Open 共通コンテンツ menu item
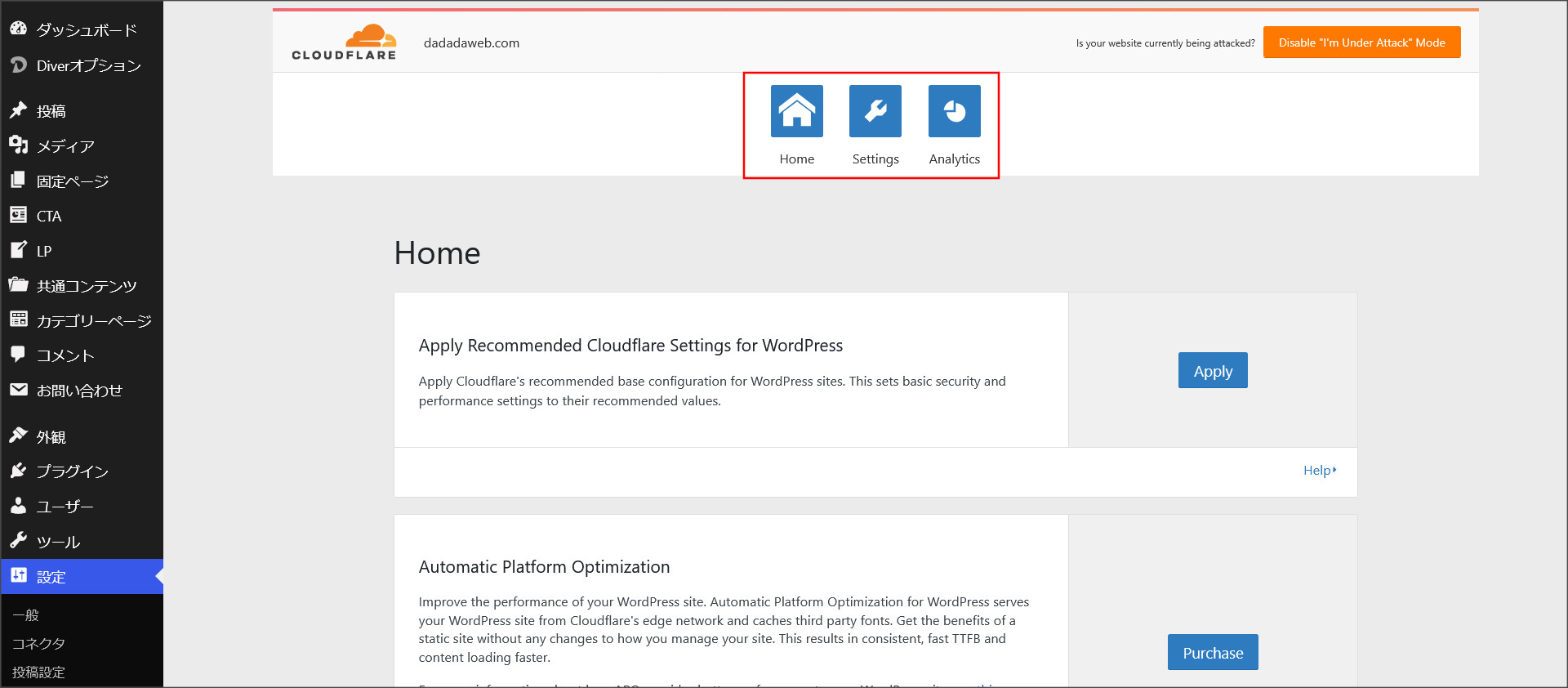 click(82, 286)
